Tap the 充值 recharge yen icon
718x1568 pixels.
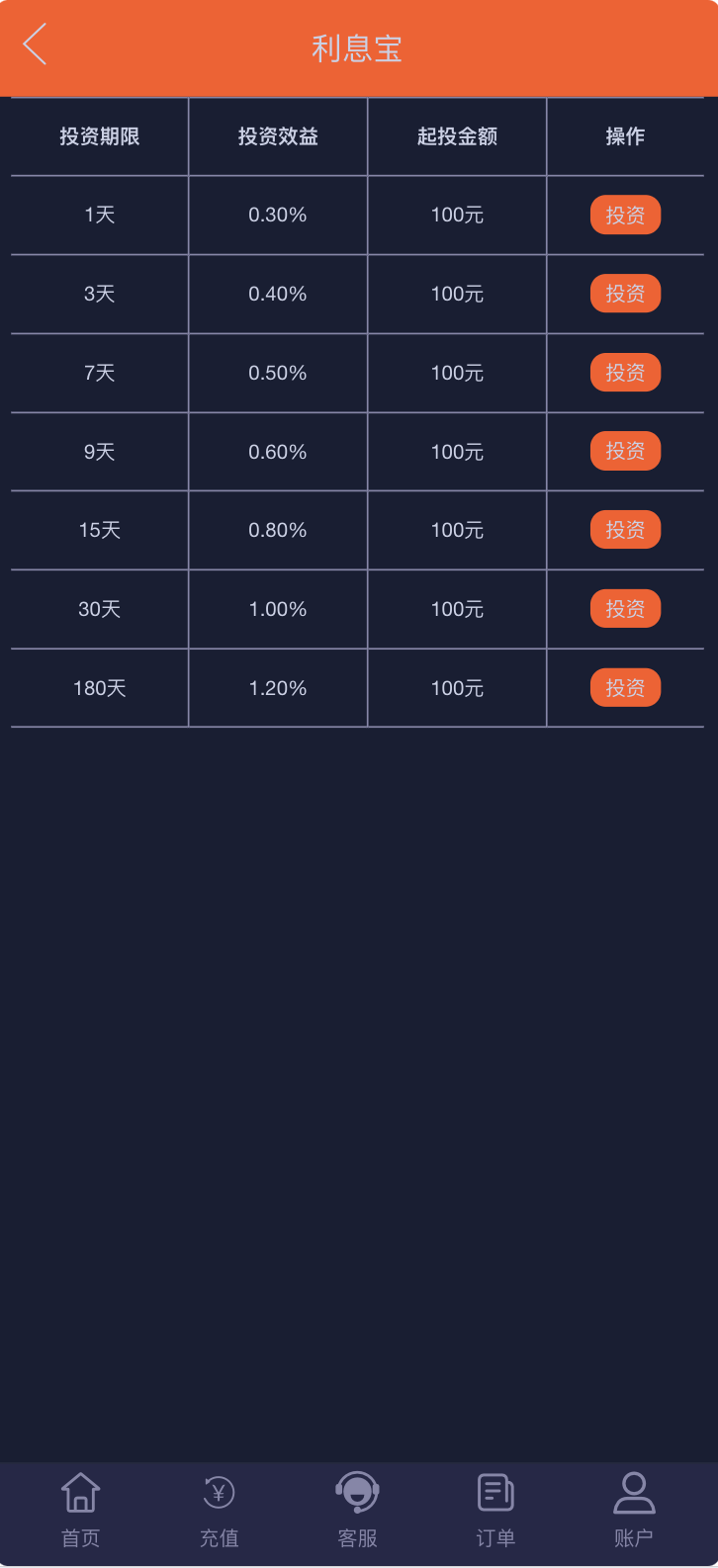point(219,1493)
